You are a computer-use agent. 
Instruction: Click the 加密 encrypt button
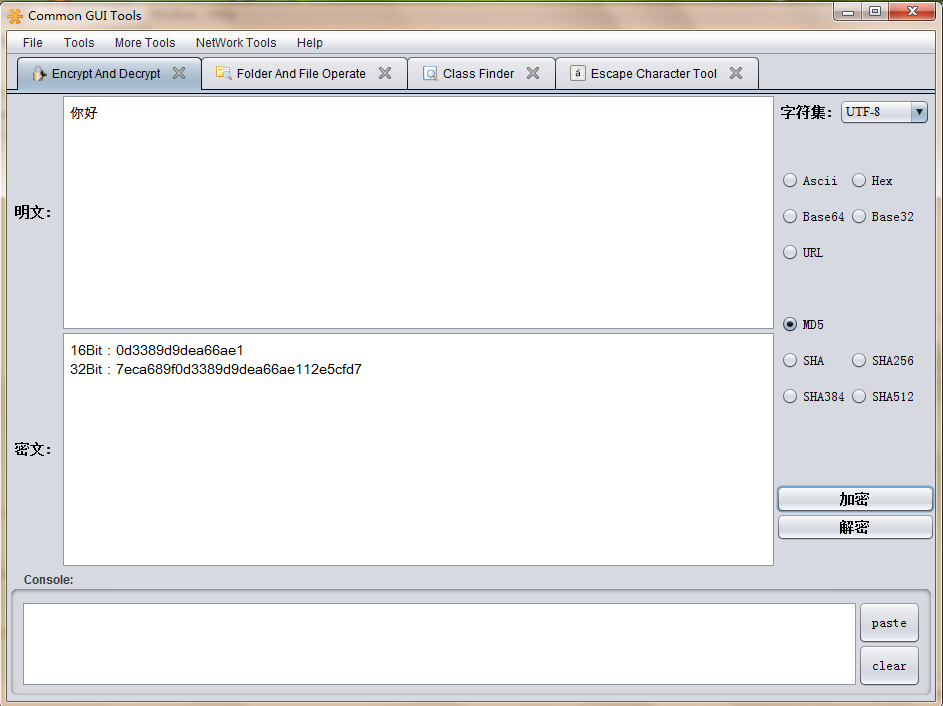click(855, 499)
